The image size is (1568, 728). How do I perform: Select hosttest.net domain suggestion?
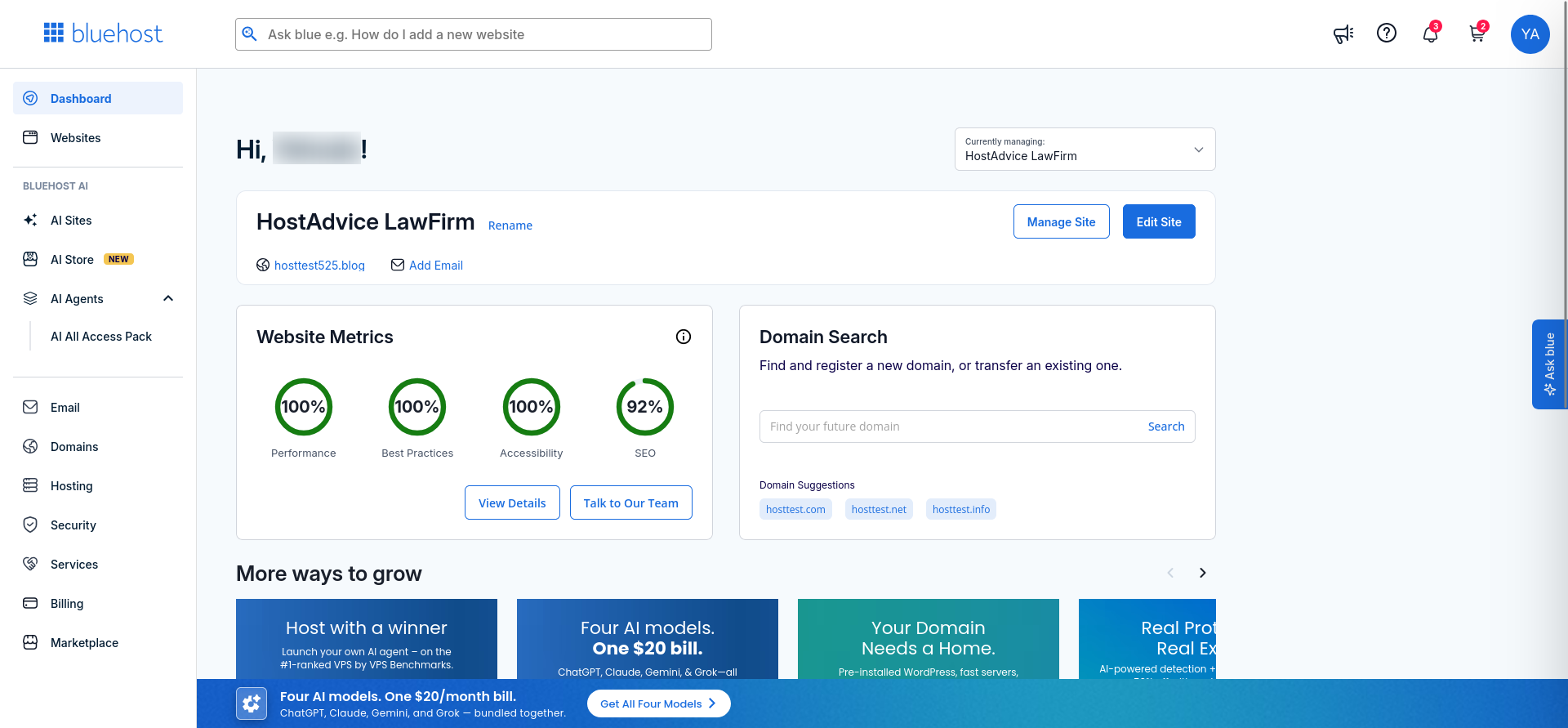[879, 509]
